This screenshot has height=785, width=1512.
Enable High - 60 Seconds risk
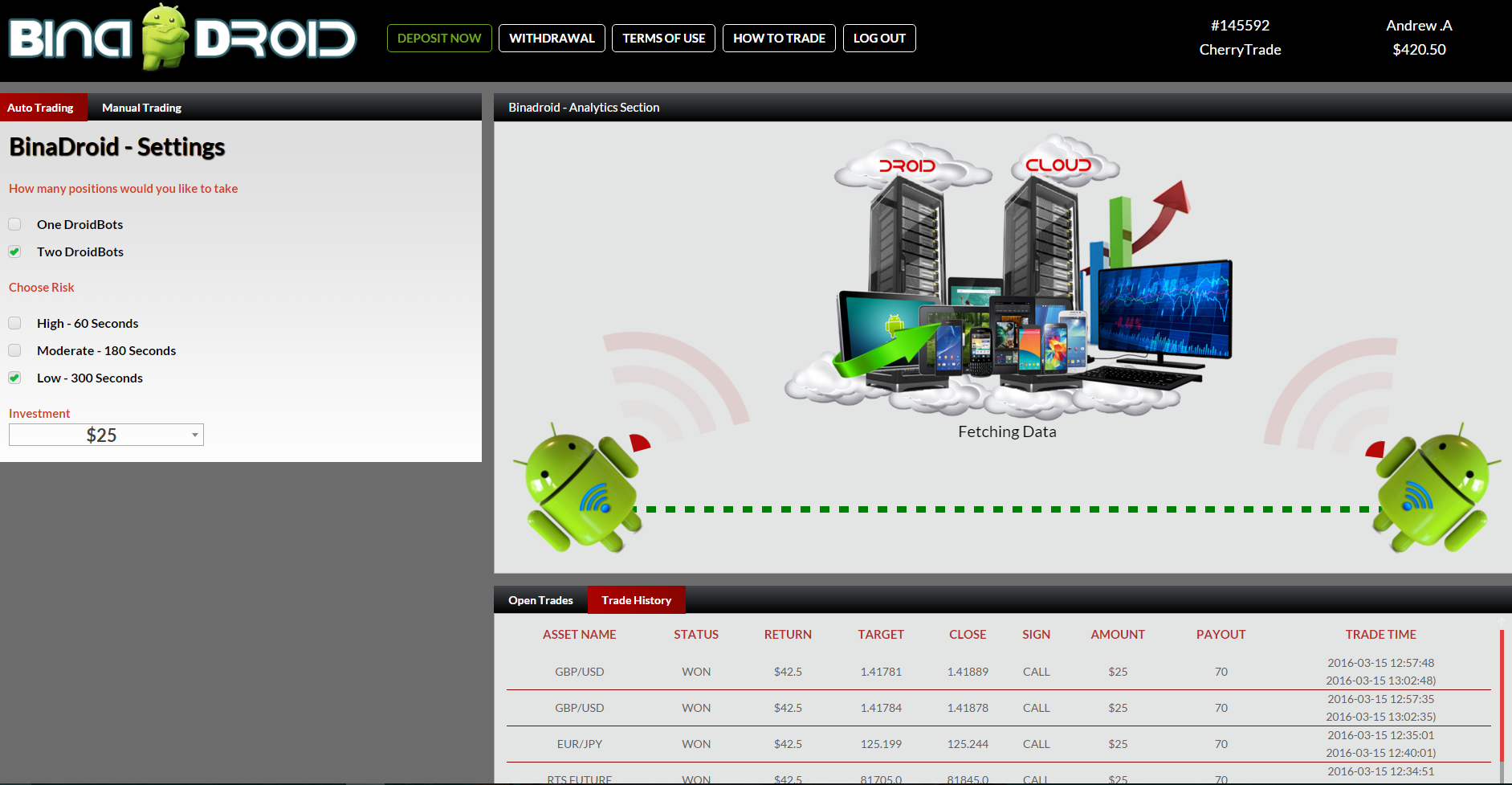point(15,323)
